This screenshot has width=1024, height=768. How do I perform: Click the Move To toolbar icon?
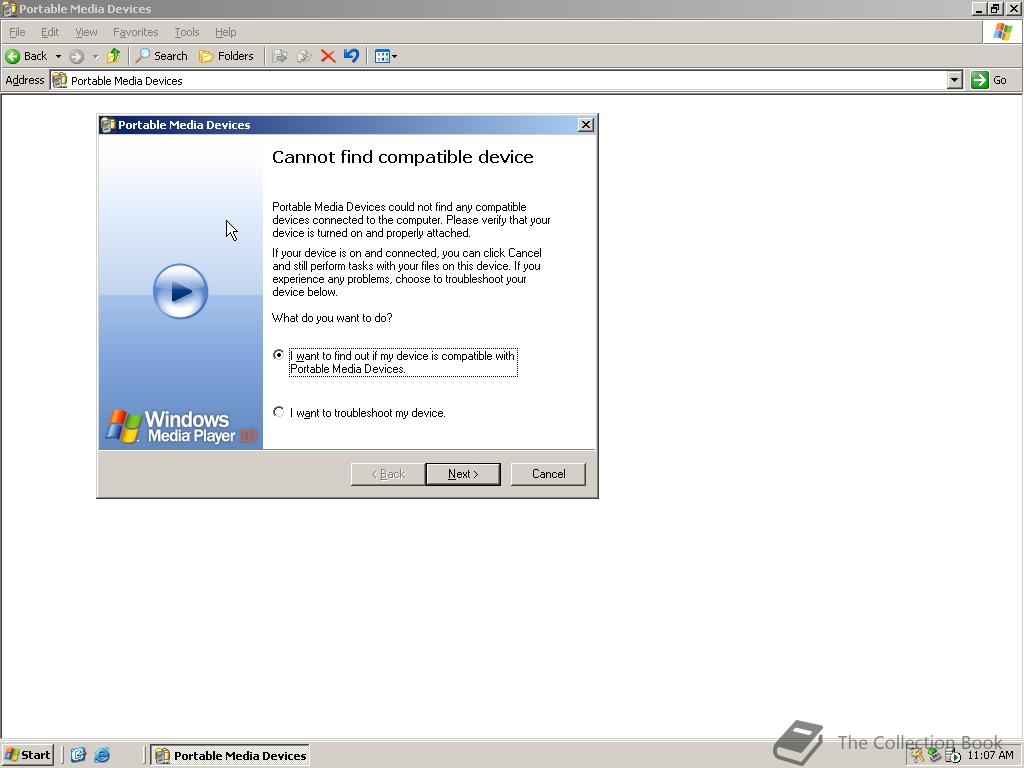[280, 56]
